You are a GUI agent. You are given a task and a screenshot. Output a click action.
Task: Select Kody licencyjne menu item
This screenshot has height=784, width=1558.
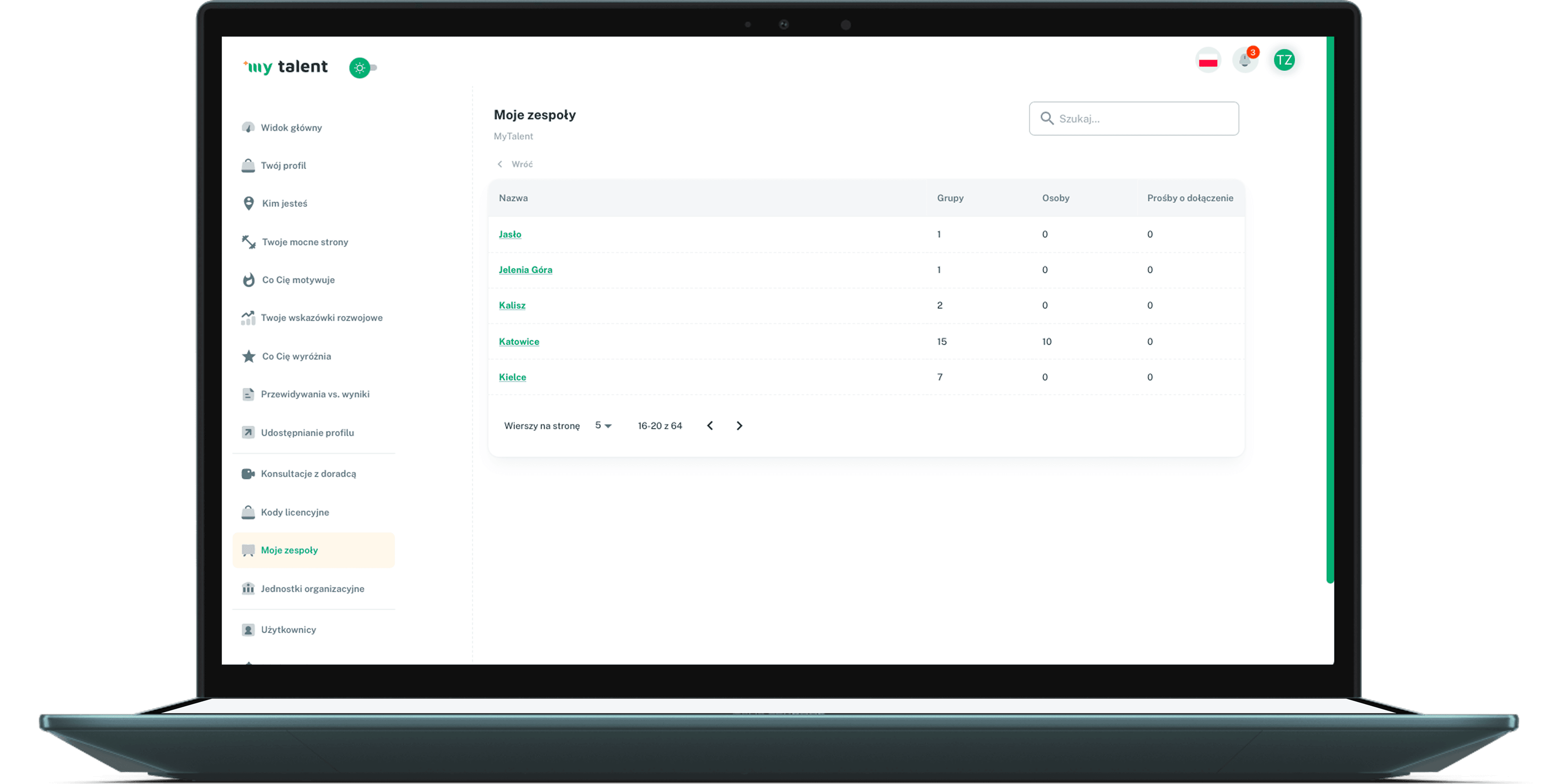[295, 512]
